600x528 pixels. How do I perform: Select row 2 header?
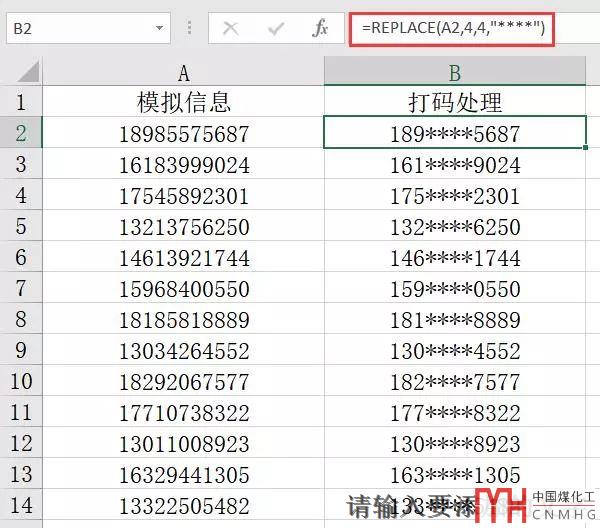pos(21,132)
